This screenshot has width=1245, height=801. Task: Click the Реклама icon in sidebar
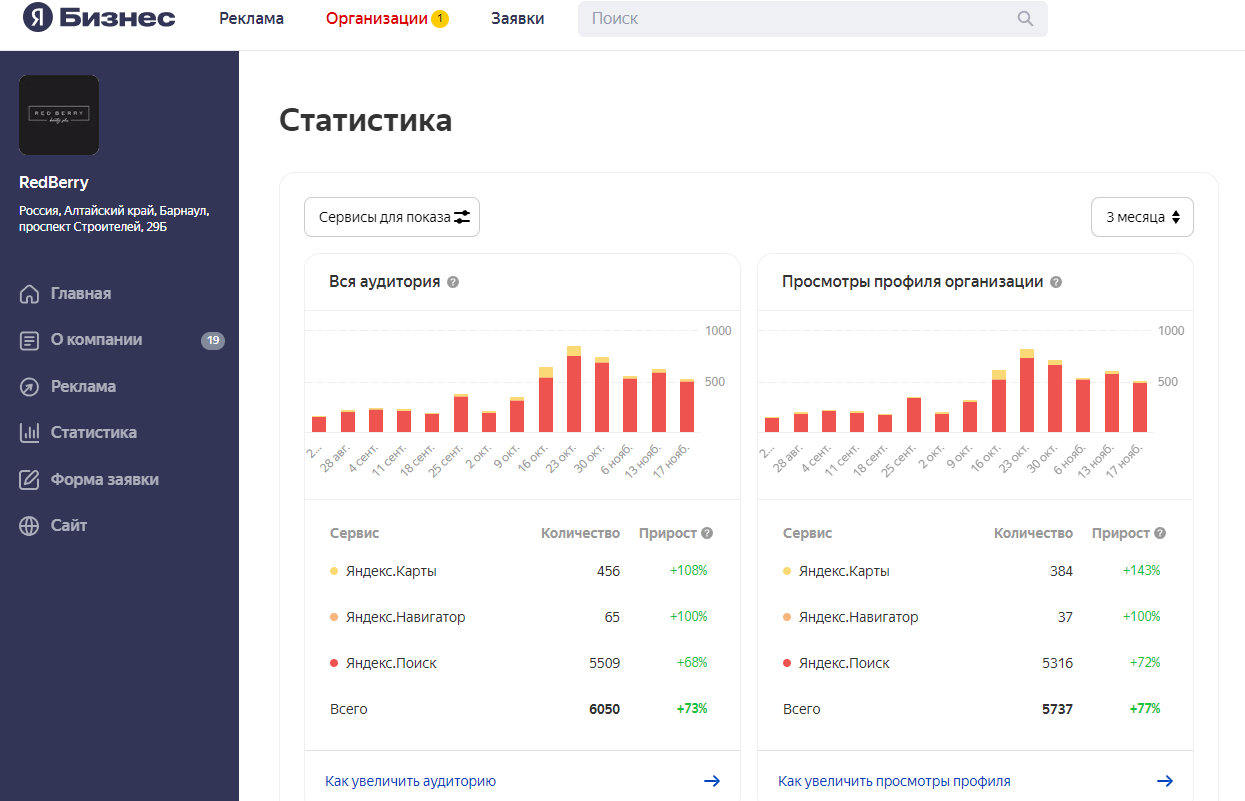click(x=29, y=387)
